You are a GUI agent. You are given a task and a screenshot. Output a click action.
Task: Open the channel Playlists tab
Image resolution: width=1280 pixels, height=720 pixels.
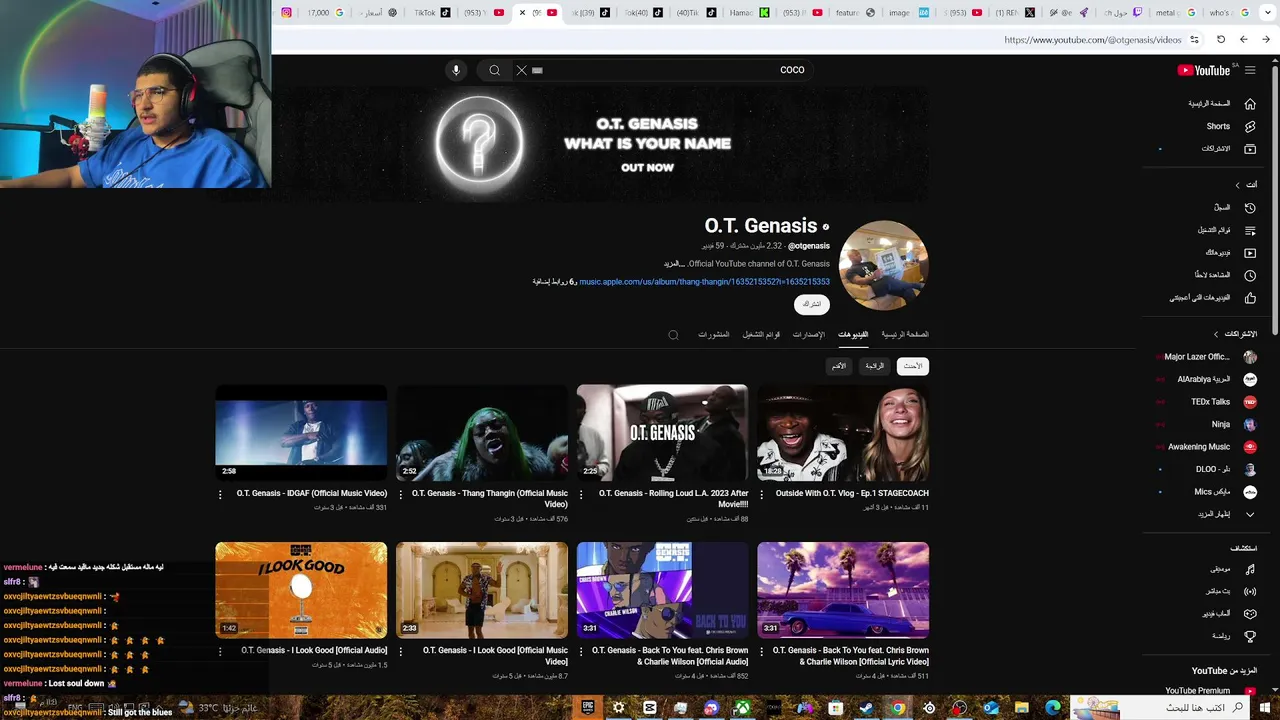tap(761, 334)
